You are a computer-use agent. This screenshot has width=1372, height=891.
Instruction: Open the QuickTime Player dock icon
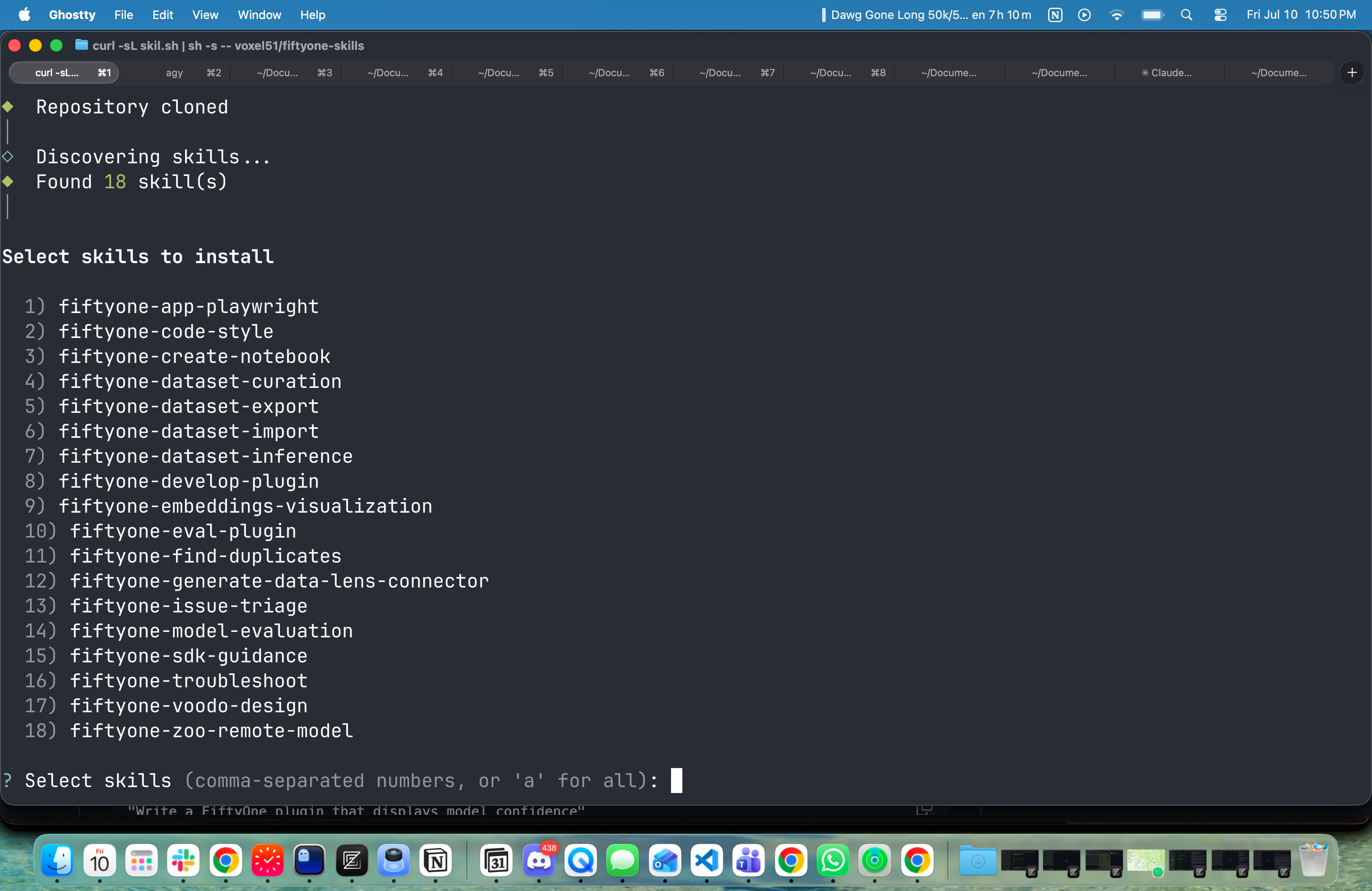point(580,861)
